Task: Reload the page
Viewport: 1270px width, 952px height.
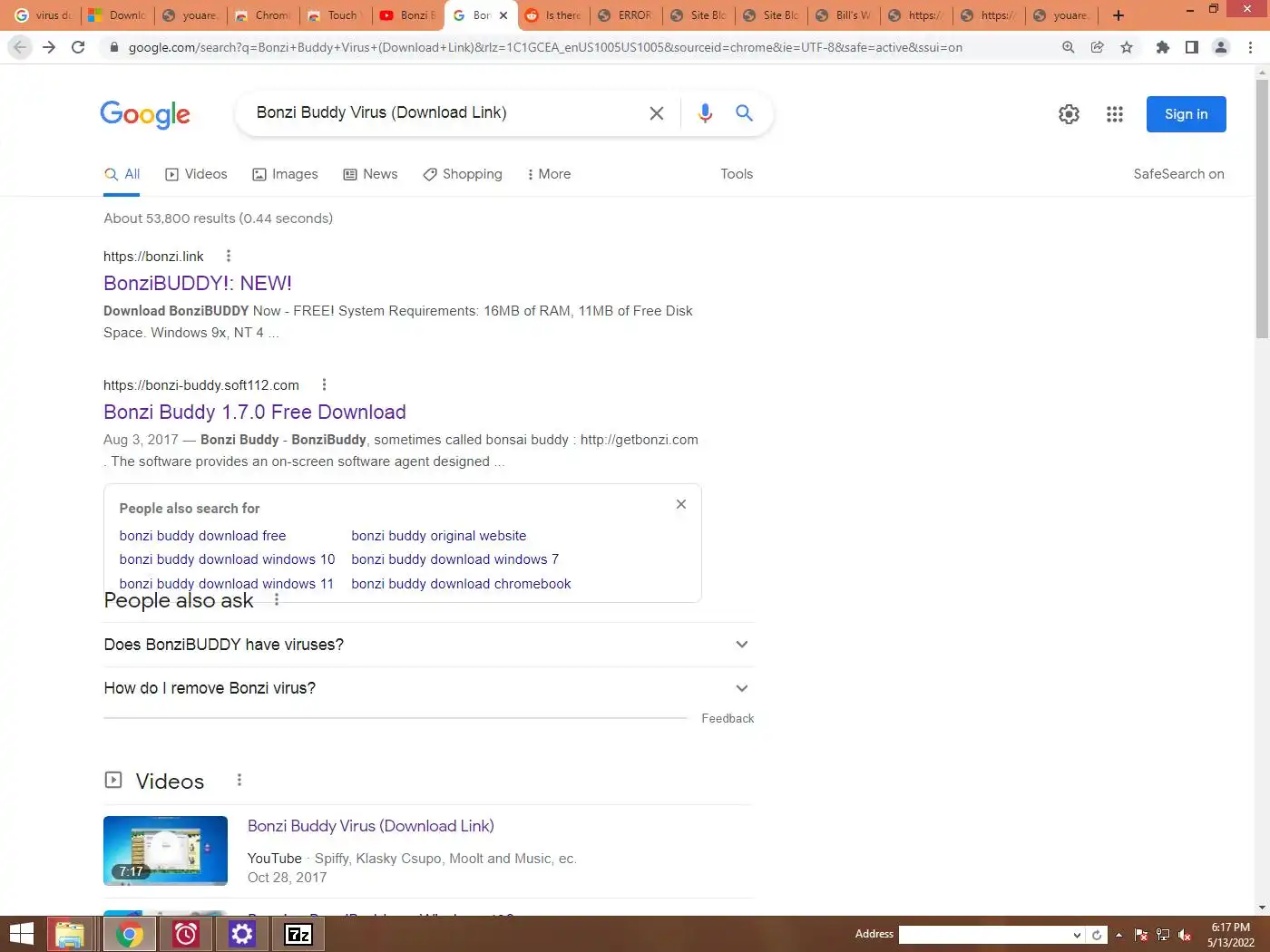Action: point(78,47)
